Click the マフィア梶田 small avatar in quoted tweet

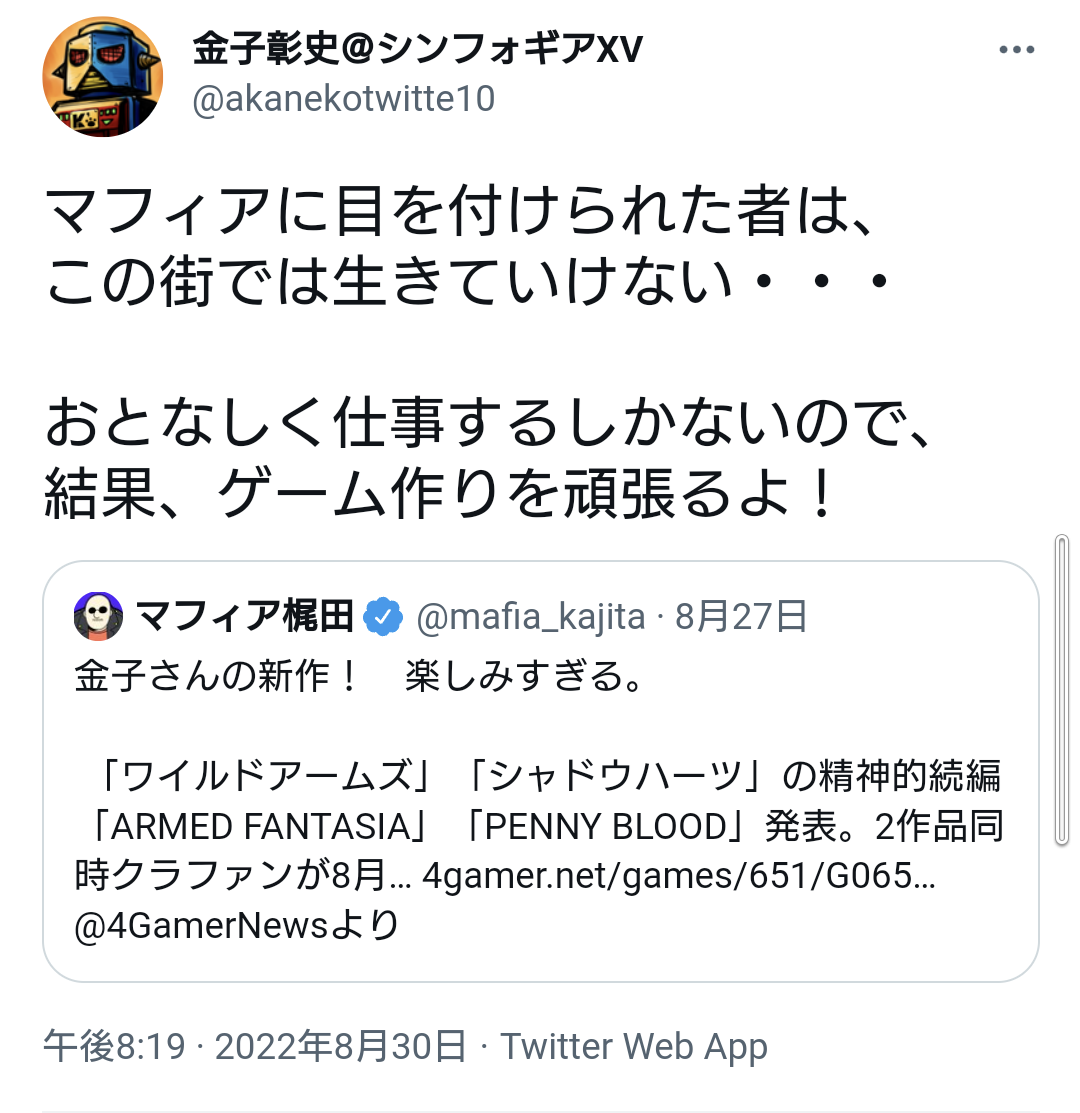(x=98, y=617)
